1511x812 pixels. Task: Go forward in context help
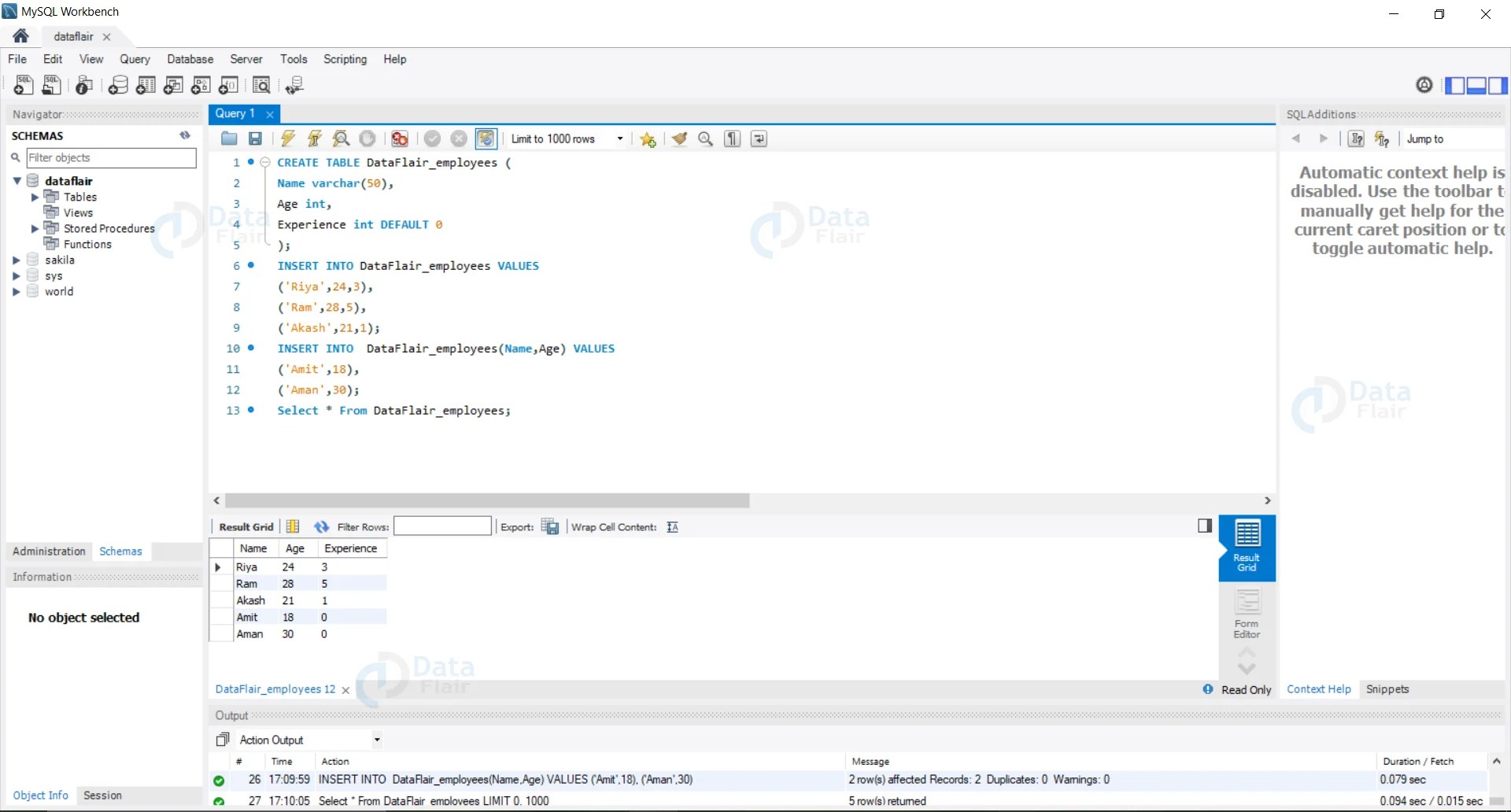tap(1324, 138)
